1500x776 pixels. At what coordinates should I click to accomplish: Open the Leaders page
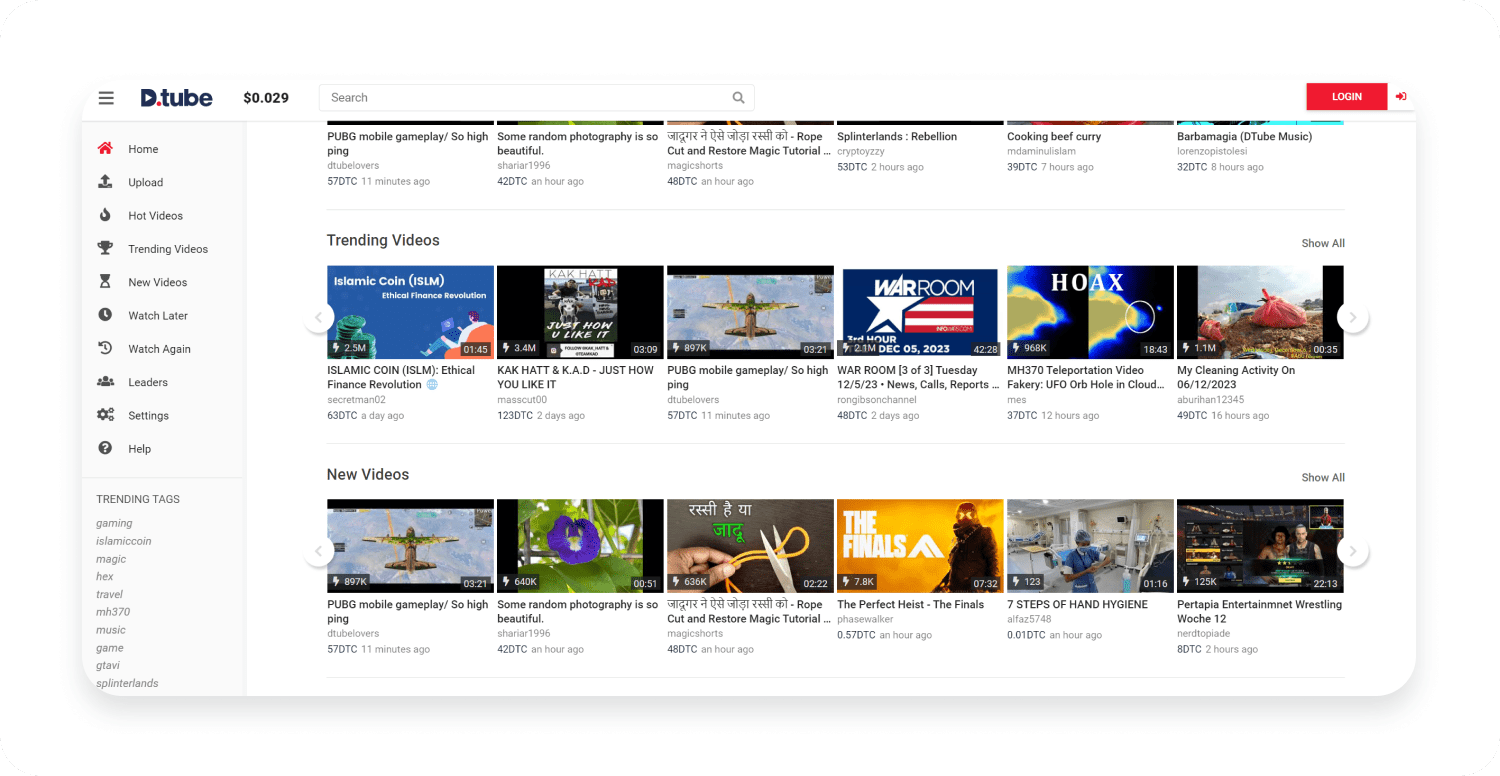tap(148, 382)
